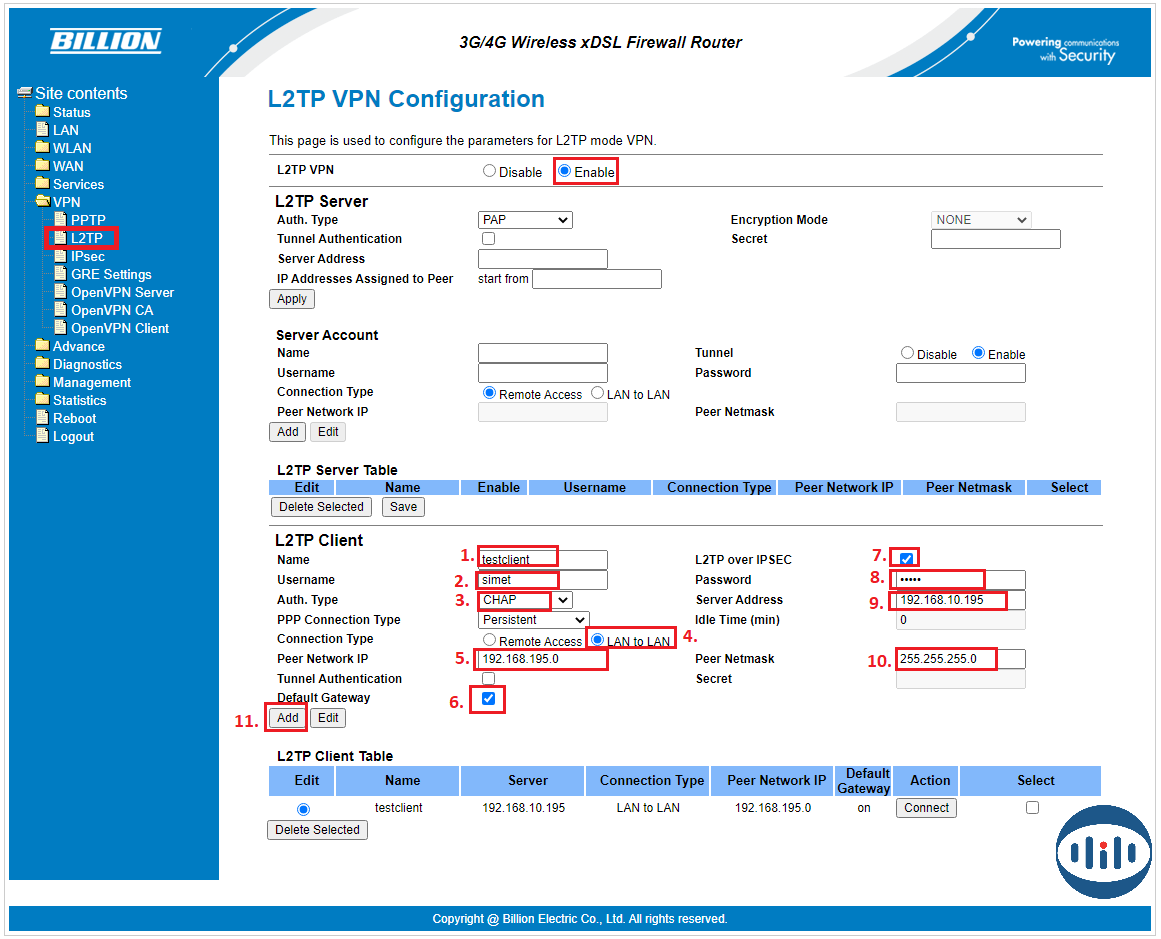1161x939 pixels.
Task: Click the Reboot page icon
Action: click(x=42, y=418)
